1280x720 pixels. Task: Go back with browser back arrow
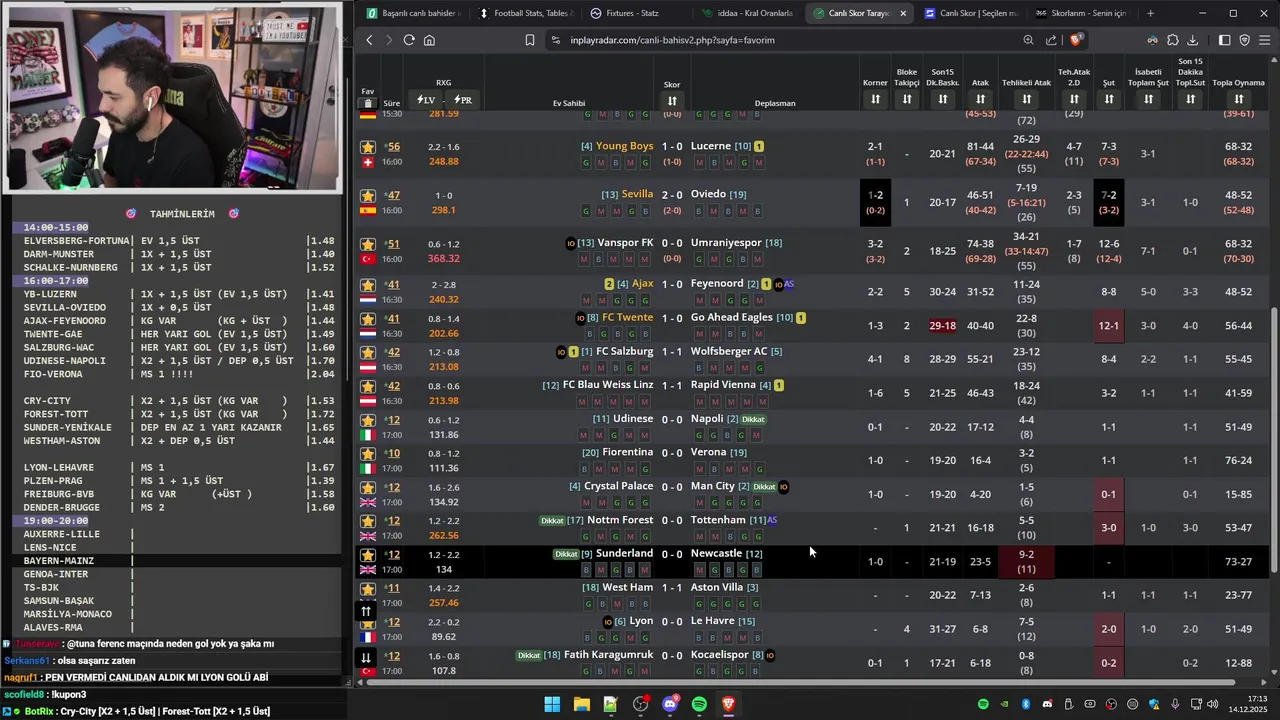coord(369,40)
